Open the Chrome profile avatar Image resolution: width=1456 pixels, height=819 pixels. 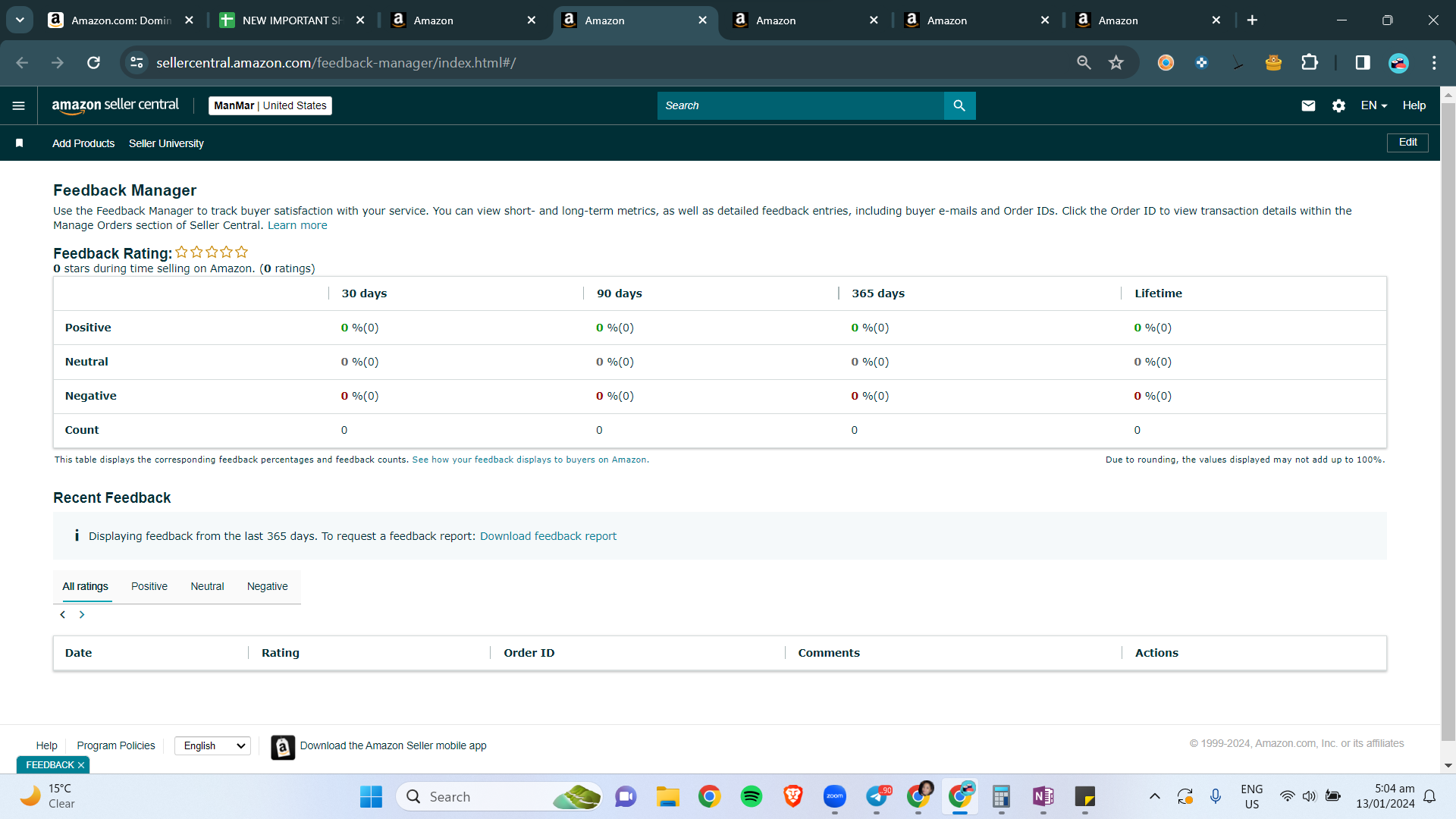(1398, 63)
